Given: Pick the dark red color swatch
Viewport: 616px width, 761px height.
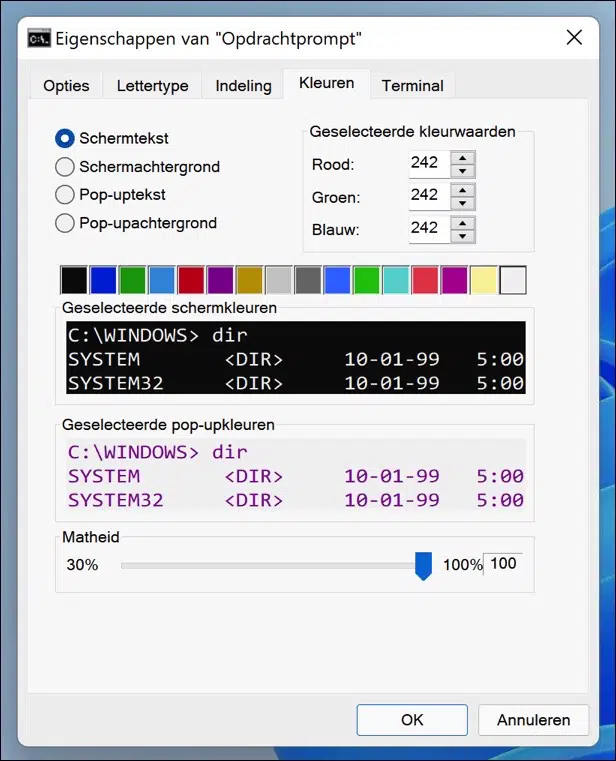Looking at the screenshot, I should pyautogui.click(x=191, y=280).
